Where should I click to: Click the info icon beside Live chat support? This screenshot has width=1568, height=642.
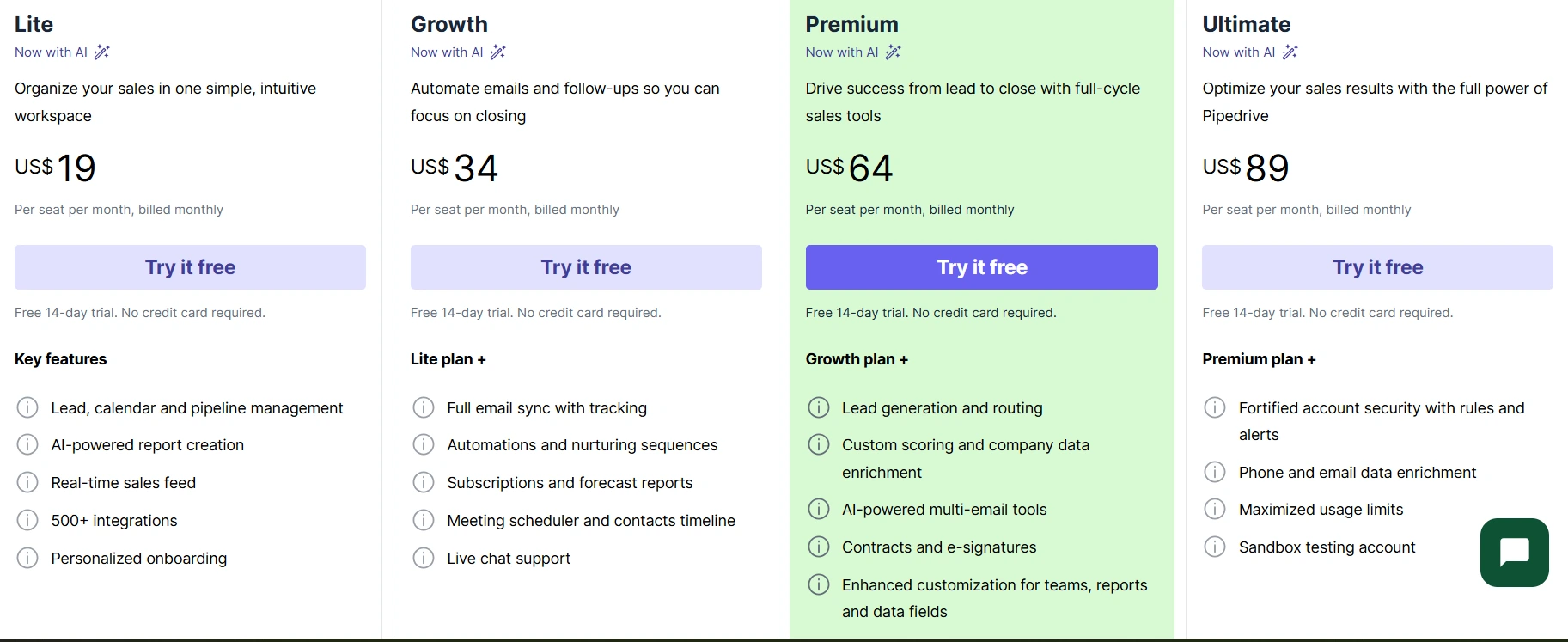tap(423, 558)
